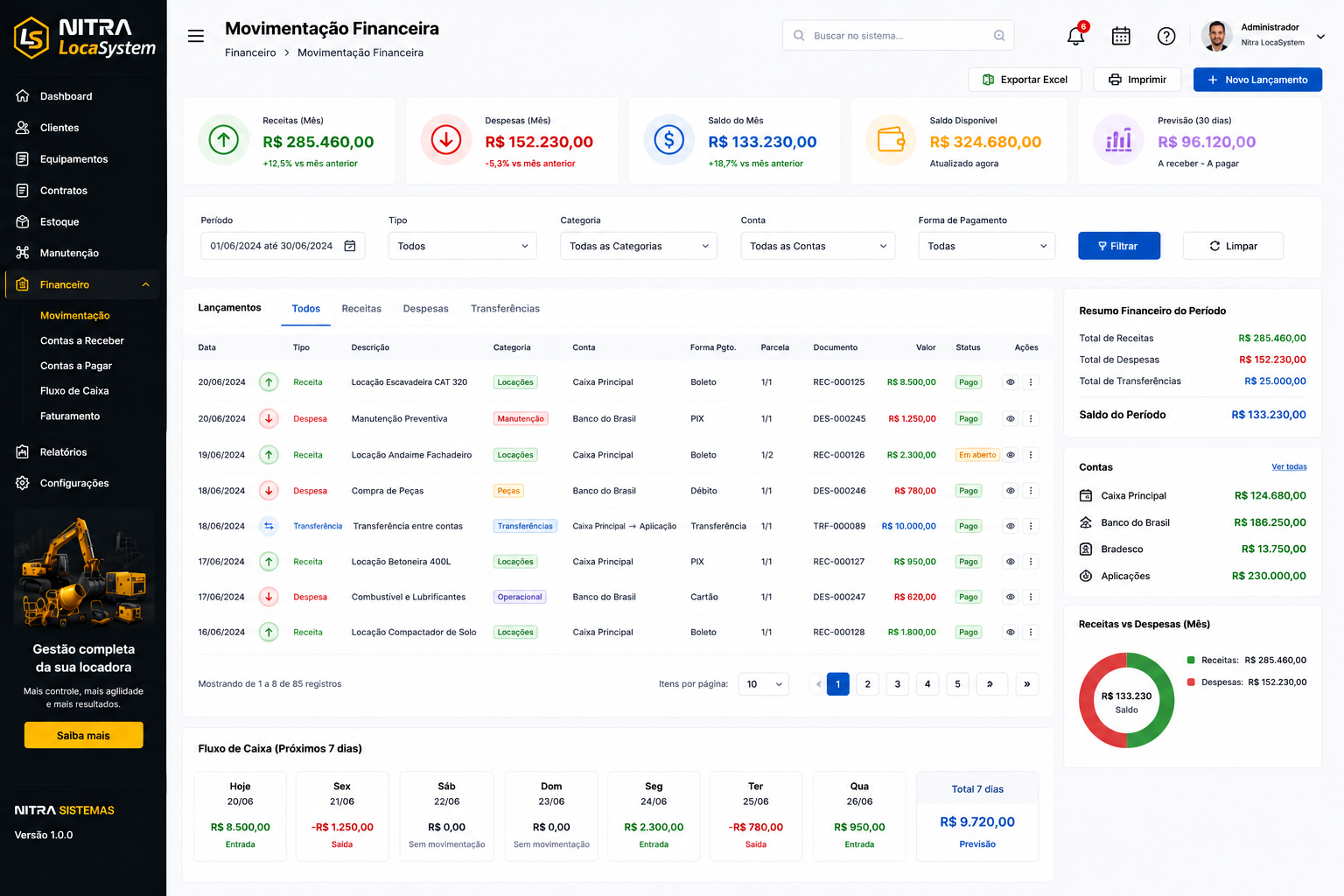Open the calendar icon in header
This screenshot has width=1344, height=896.
(x=1121, y=36)
